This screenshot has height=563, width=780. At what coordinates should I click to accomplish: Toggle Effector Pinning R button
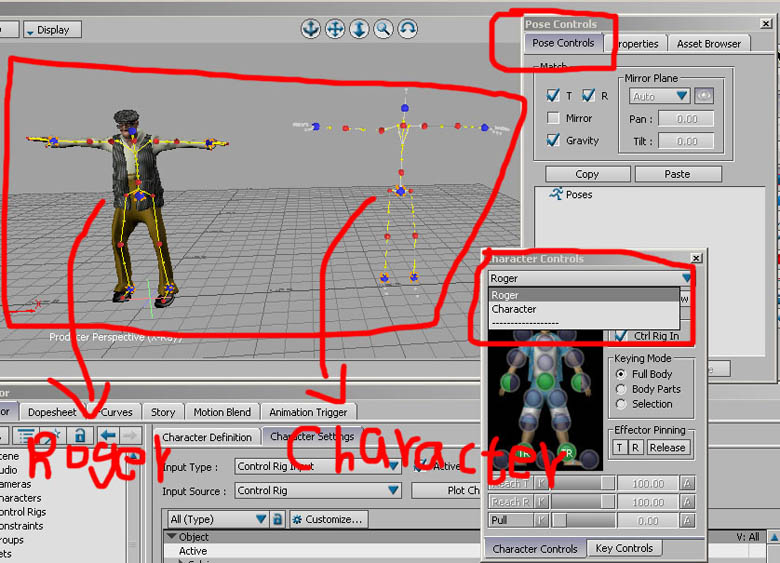click(x=635, y=448)
